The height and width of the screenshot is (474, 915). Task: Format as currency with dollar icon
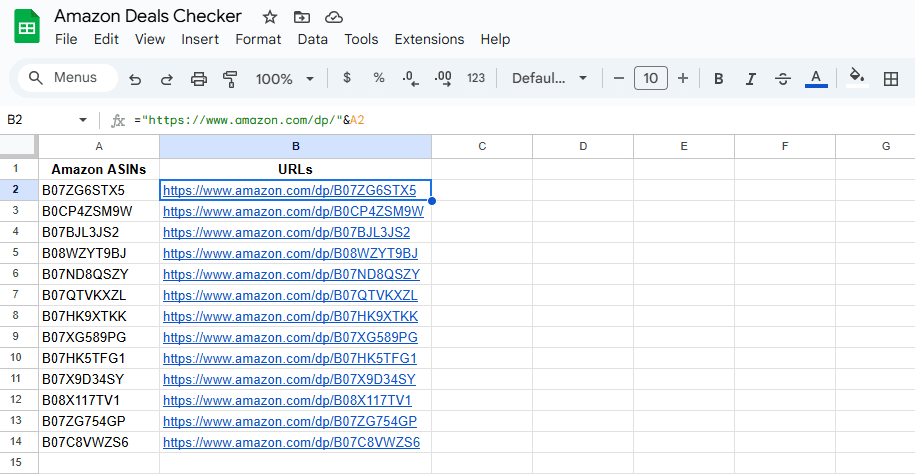coord(347,78)
